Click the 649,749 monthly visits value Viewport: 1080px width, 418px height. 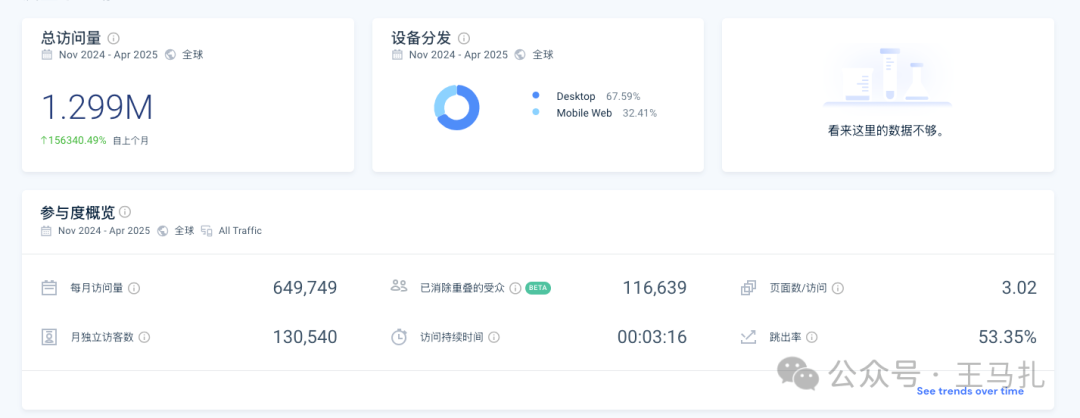point(305,288)
